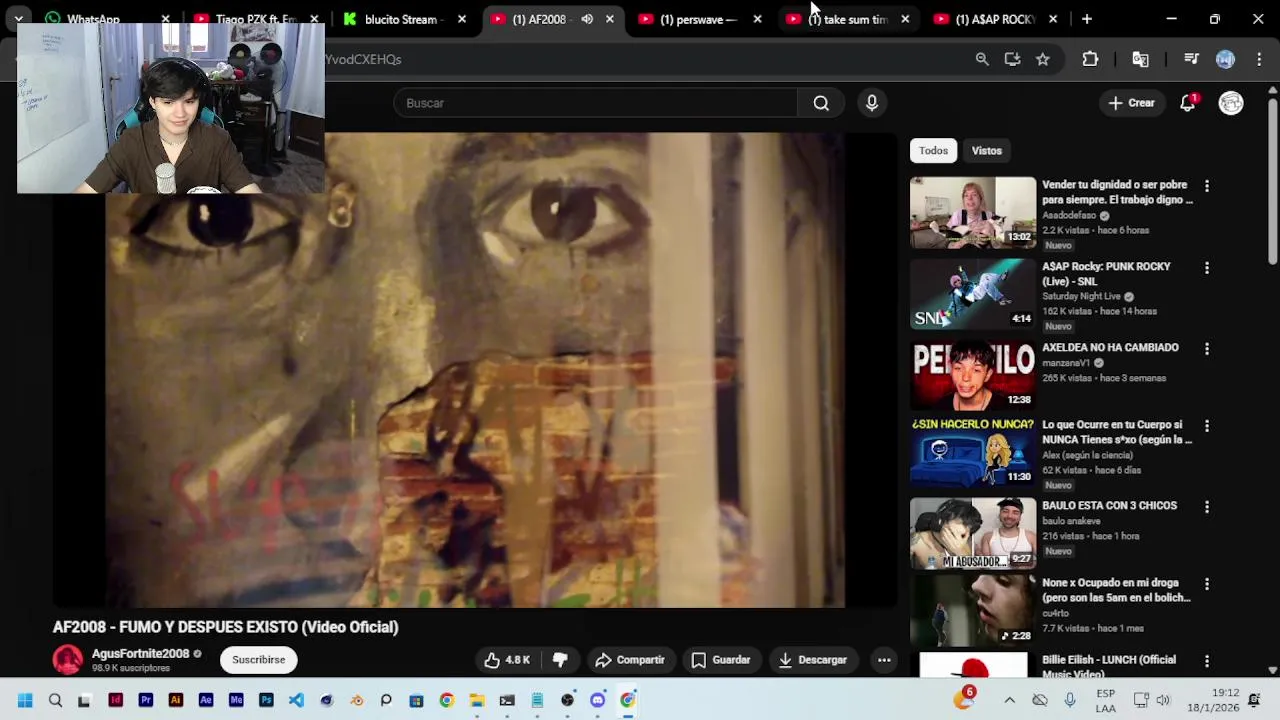
Task: Click the install app icon in address bar
Action: click(1012, 59)
